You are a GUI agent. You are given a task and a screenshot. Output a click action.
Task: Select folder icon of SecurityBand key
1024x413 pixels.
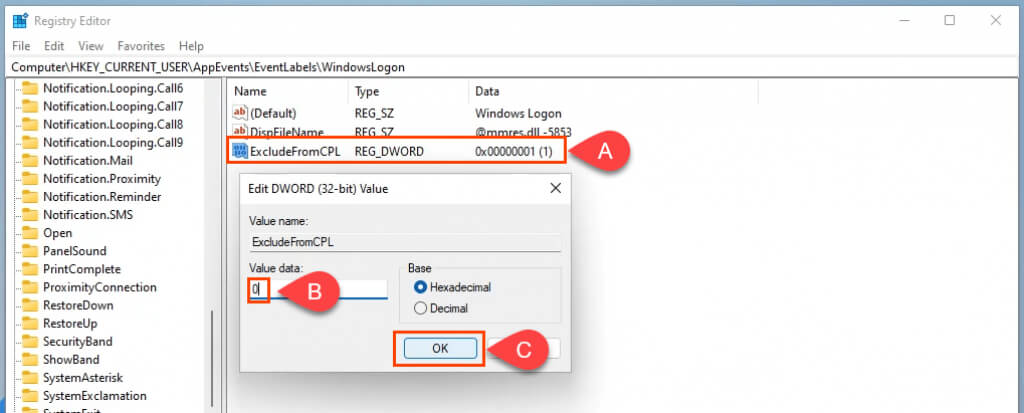coord(30,341)
